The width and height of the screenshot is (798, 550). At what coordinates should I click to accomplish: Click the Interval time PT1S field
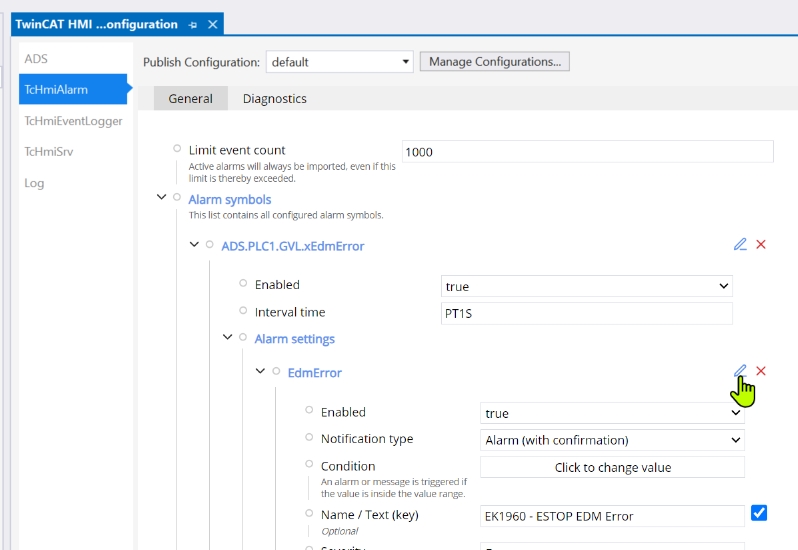587,313
